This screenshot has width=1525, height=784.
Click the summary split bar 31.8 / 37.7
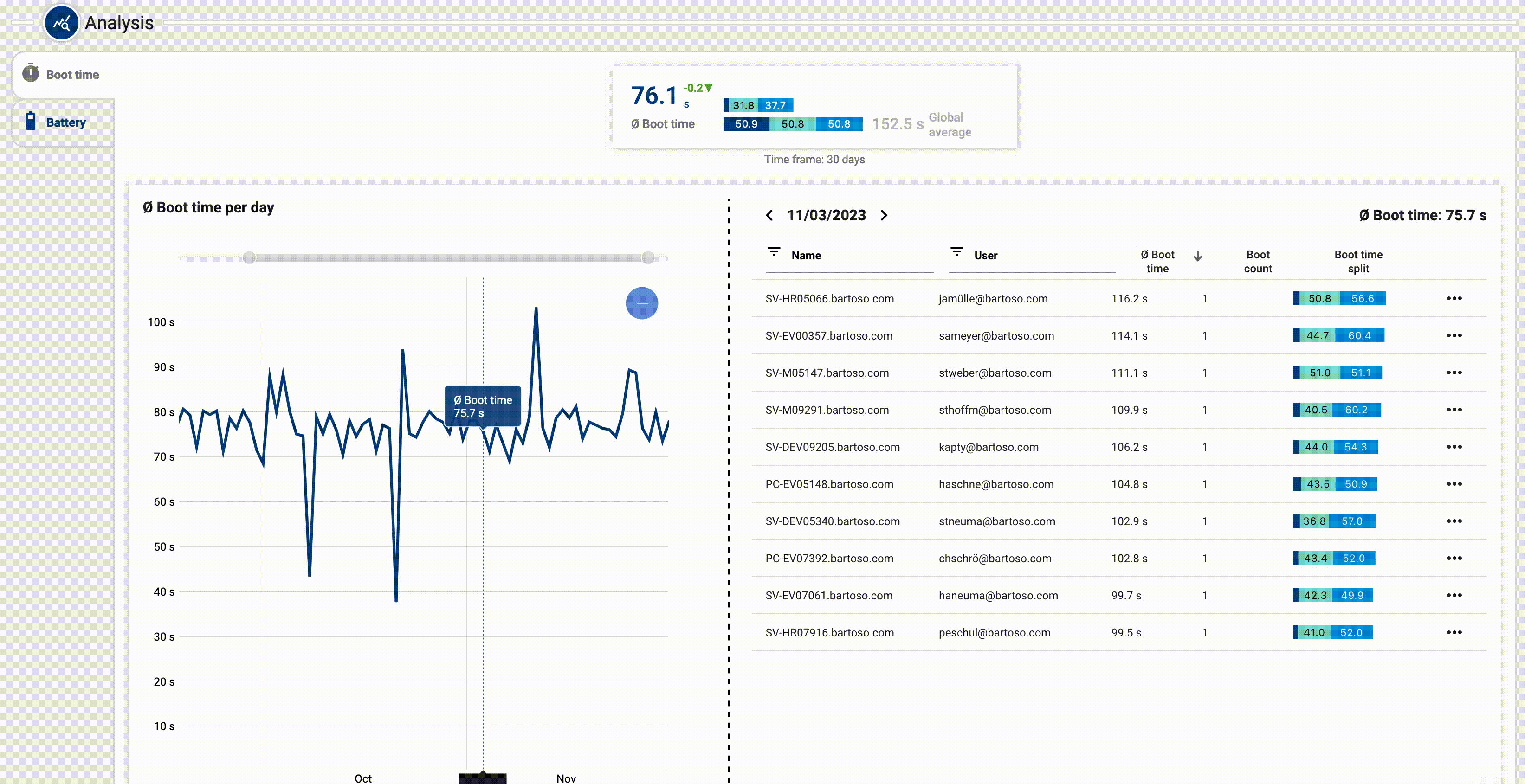click(758, 105)
